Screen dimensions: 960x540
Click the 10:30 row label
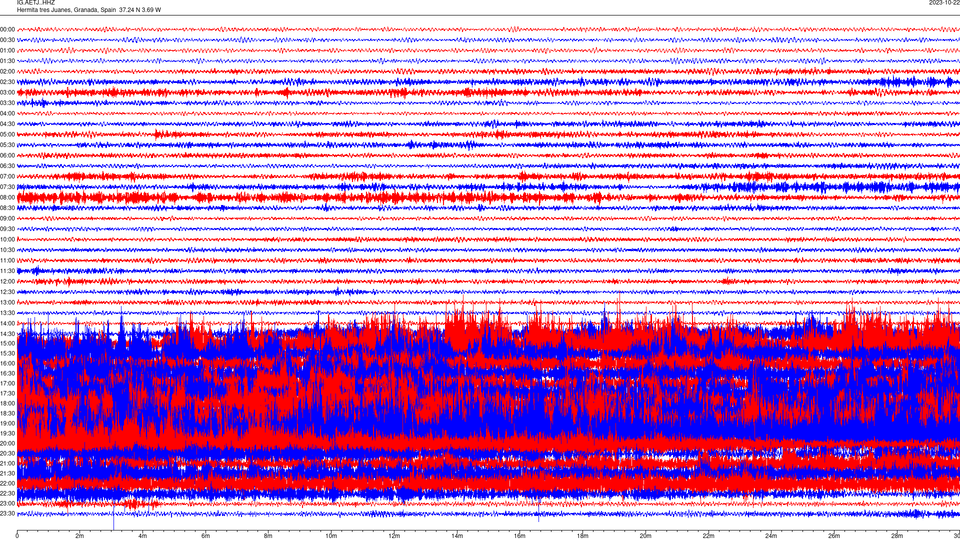tap(8, 250)
